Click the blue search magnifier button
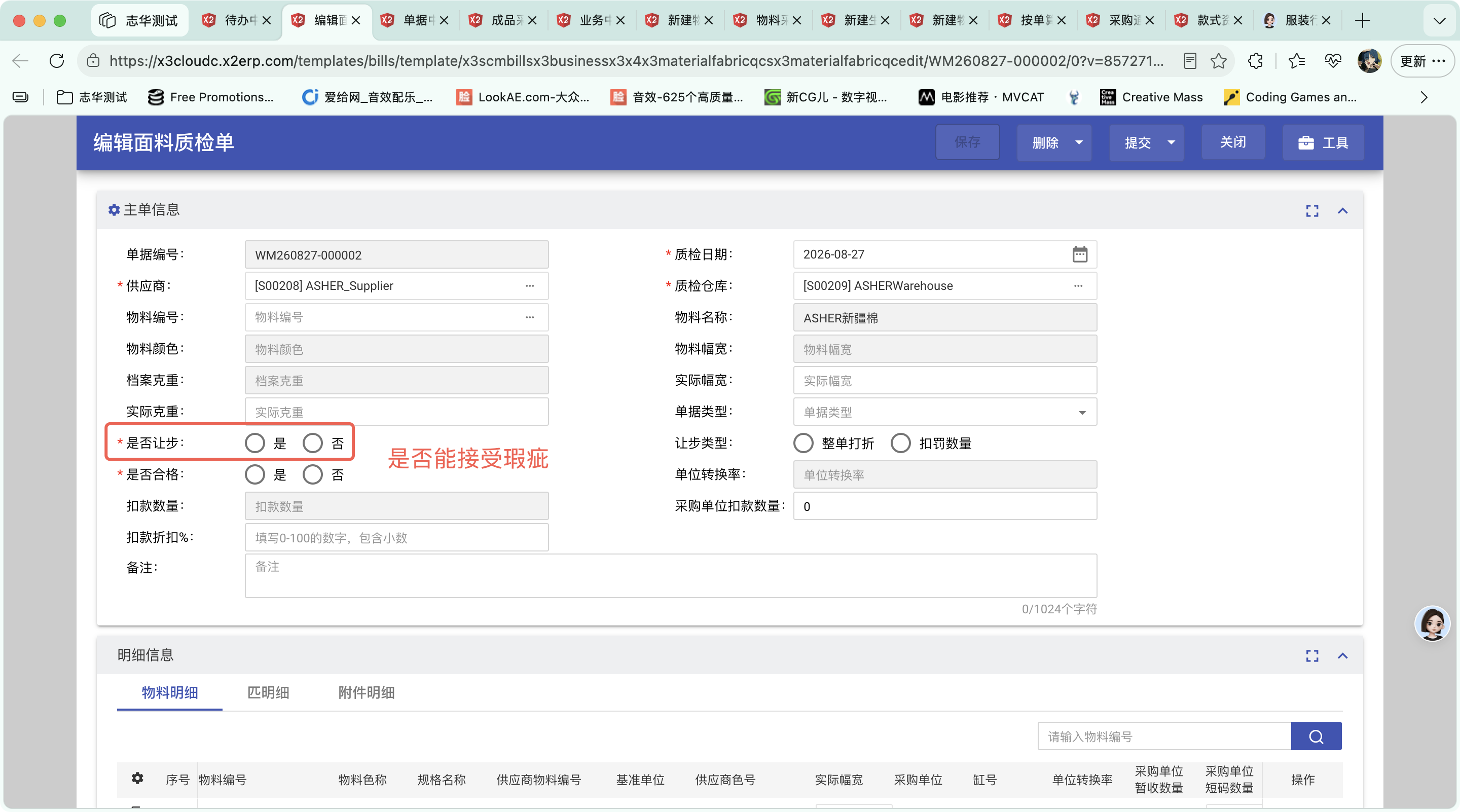1460x812 pixels. 1316,736
